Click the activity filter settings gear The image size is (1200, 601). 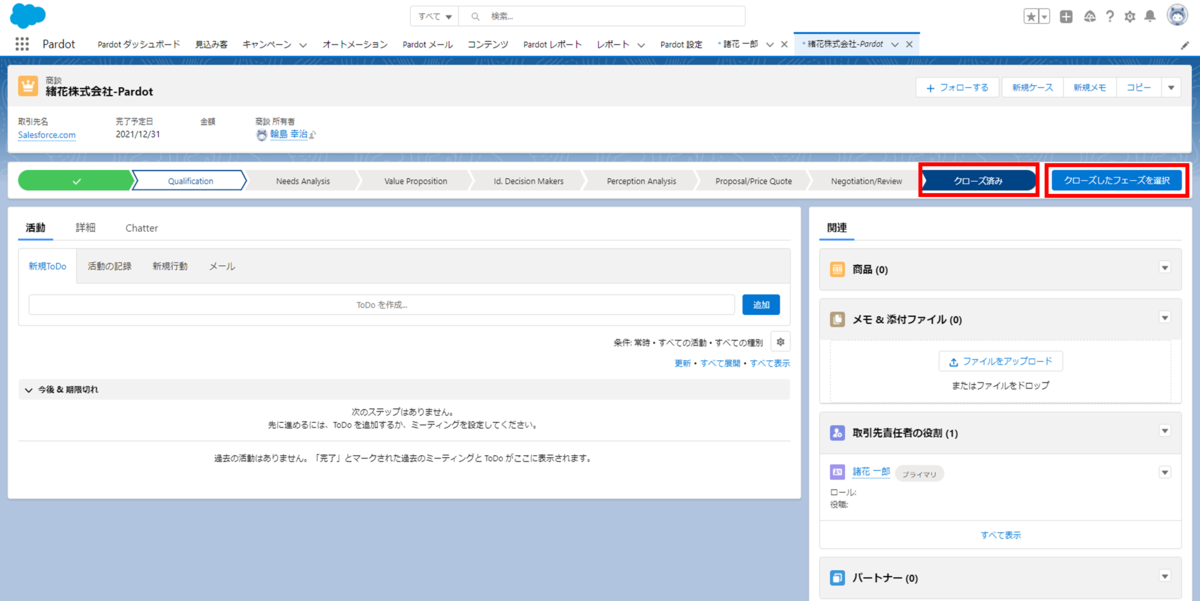780,342
